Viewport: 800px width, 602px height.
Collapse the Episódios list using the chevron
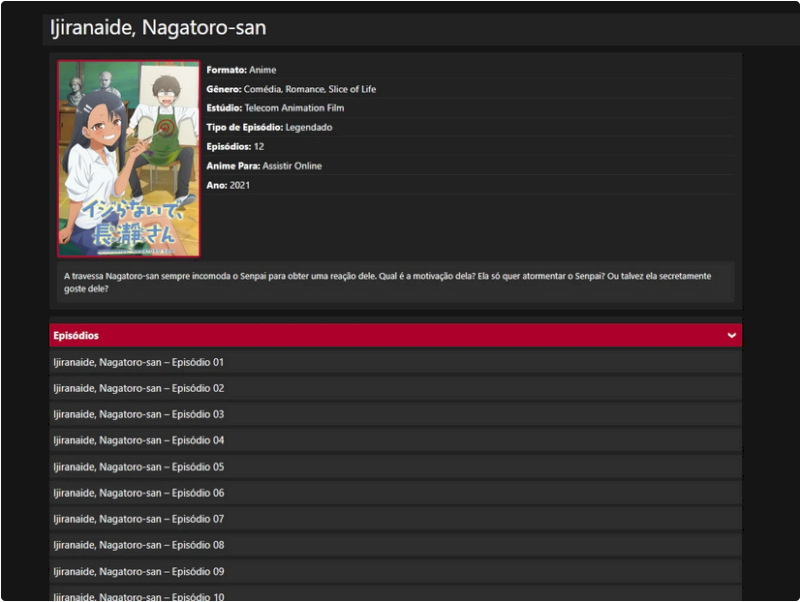731,336
